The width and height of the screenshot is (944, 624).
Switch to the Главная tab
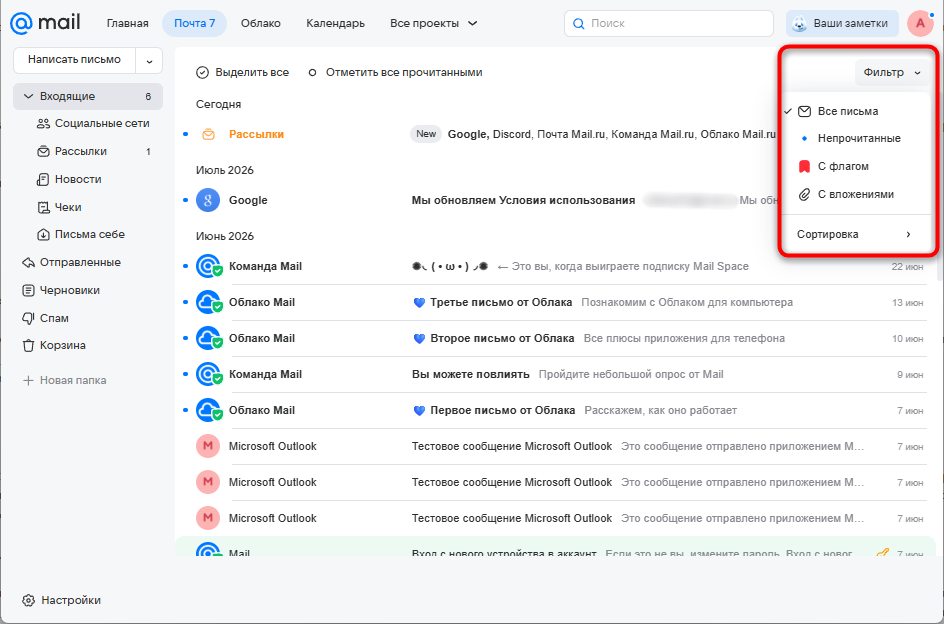[x=128, y=23]
